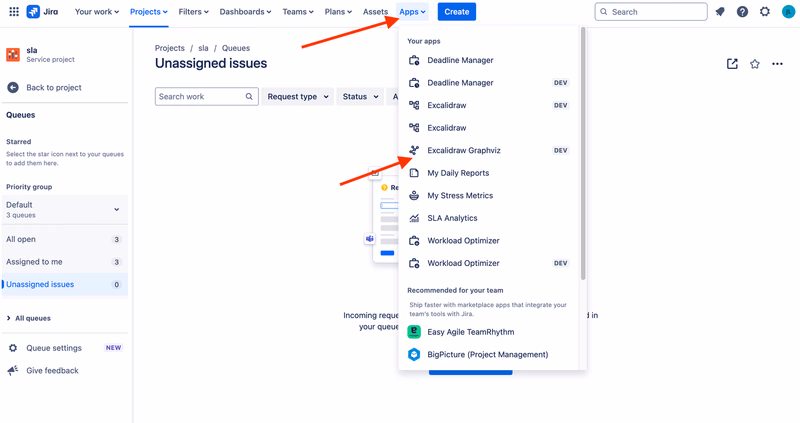Viewport: 800px width, 423px height.
Task: Click the search magnifier in Search work
Action: coord(249,96)
